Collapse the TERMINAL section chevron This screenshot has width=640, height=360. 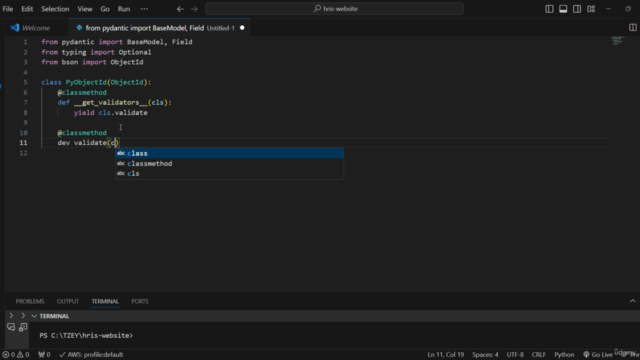[x=34, y=316]
